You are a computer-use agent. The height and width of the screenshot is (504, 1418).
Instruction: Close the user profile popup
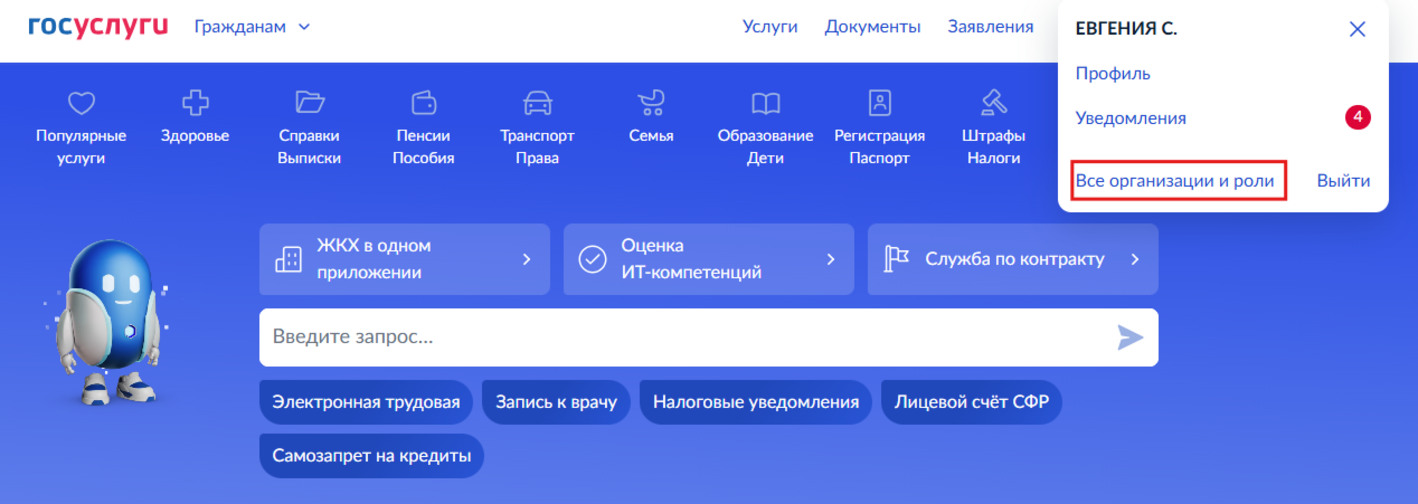[1357, 29]
